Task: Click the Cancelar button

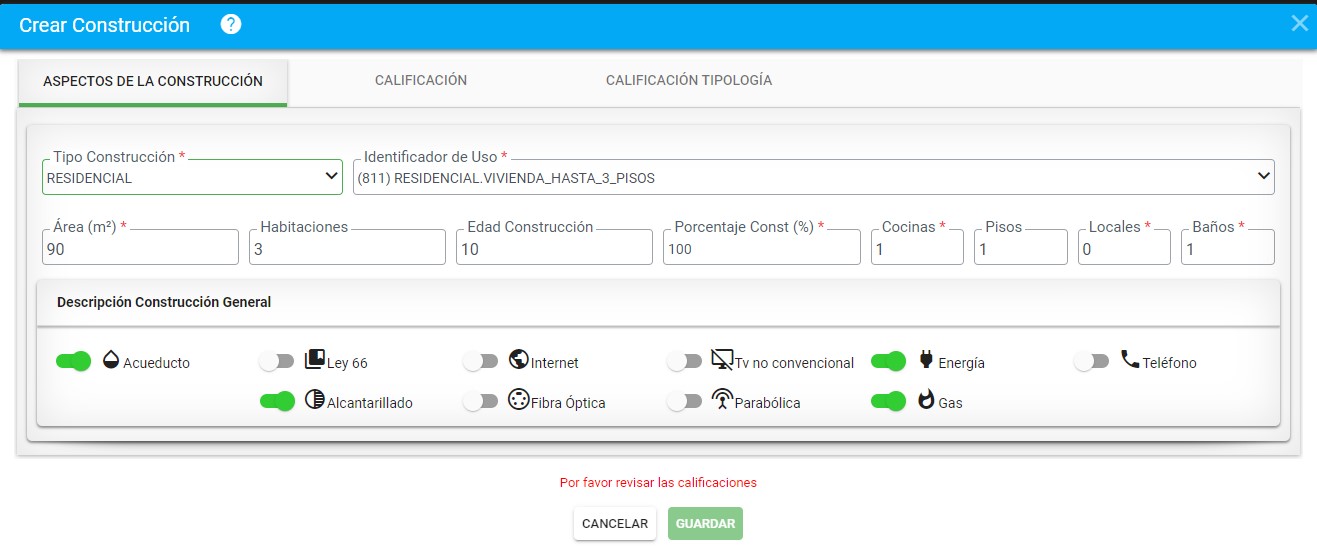Action: (615, 524)
